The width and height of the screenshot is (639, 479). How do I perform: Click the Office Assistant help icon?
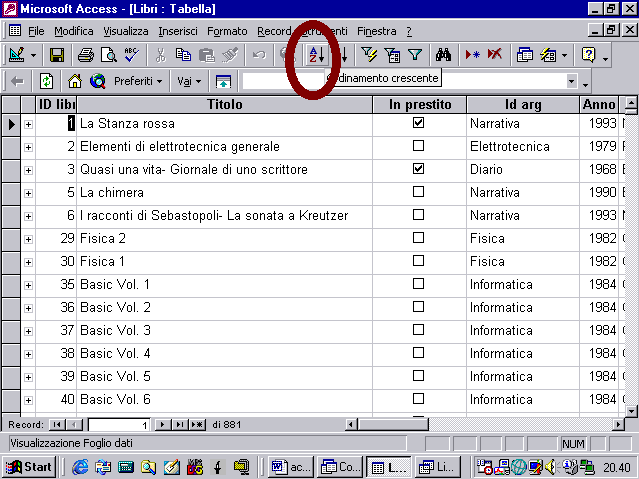coord(588,55)
